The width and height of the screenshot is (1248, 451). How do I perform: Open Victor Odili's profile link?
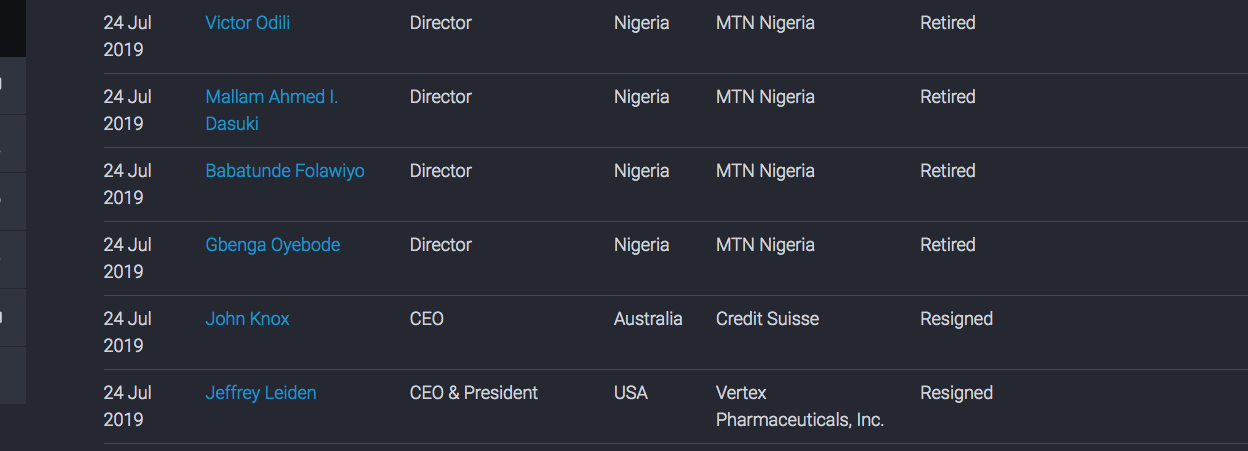[247, 23]
